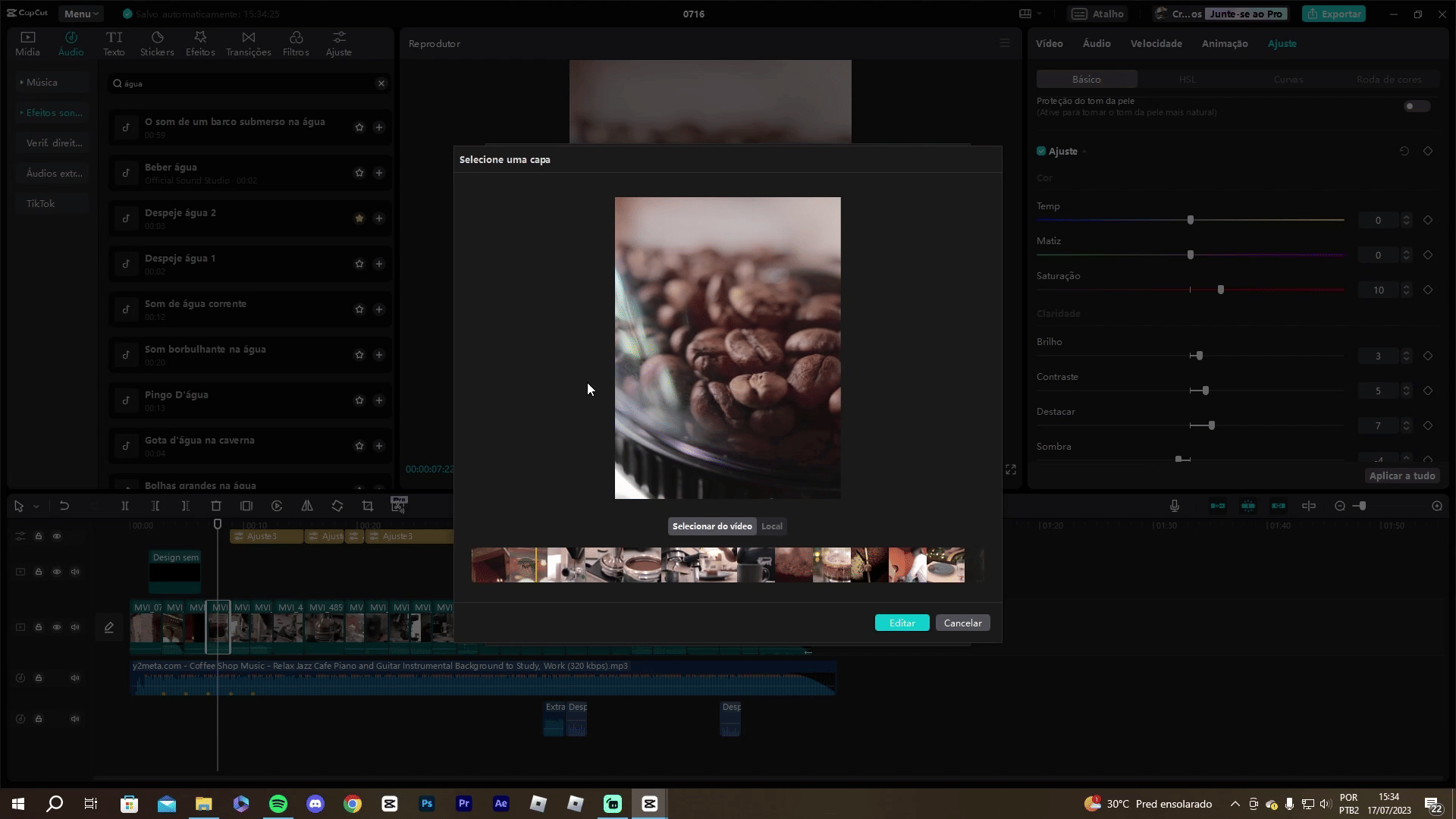The width and height of the screenshot is (1456, 819).
Task: Uncheck the Ajuste checkbox
Action: (1041, 151)
